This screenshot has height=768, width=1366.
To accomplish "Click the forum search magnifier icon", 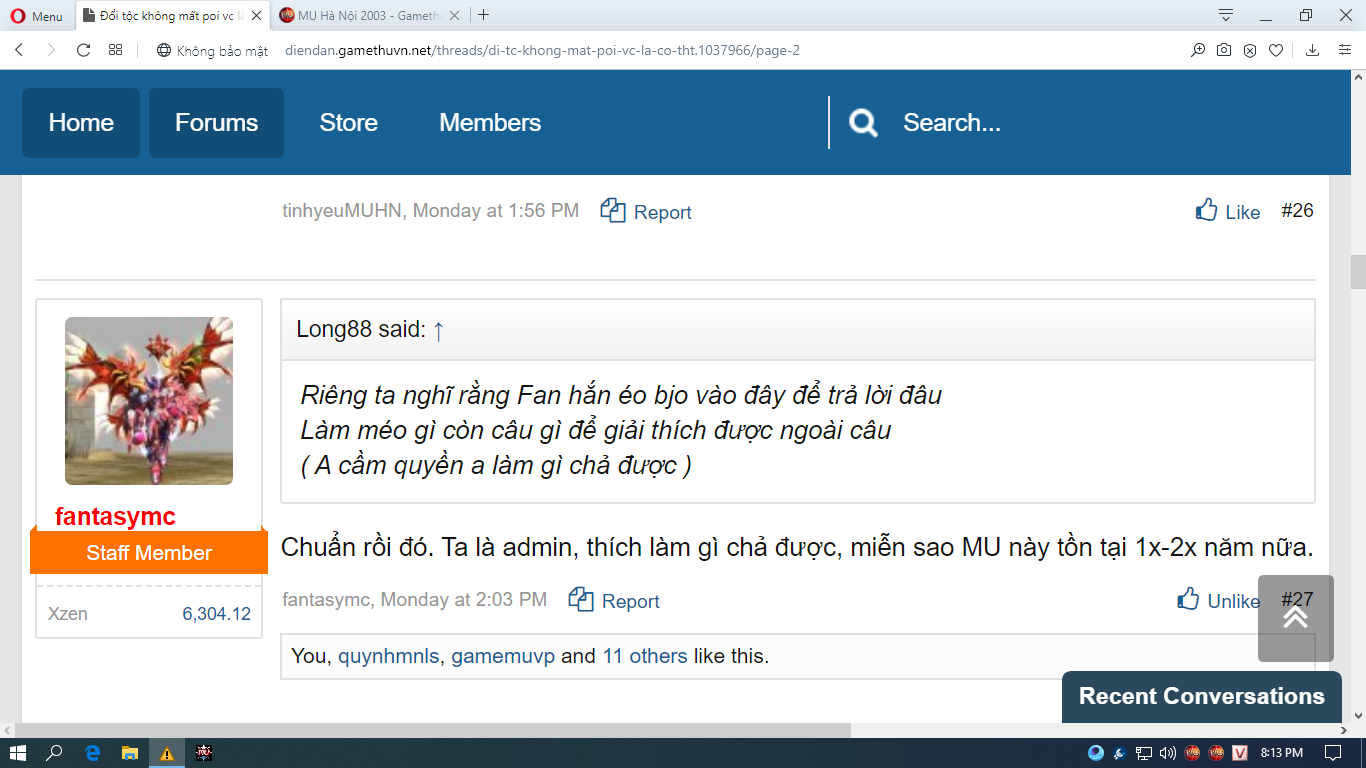I will coord(863,123).
